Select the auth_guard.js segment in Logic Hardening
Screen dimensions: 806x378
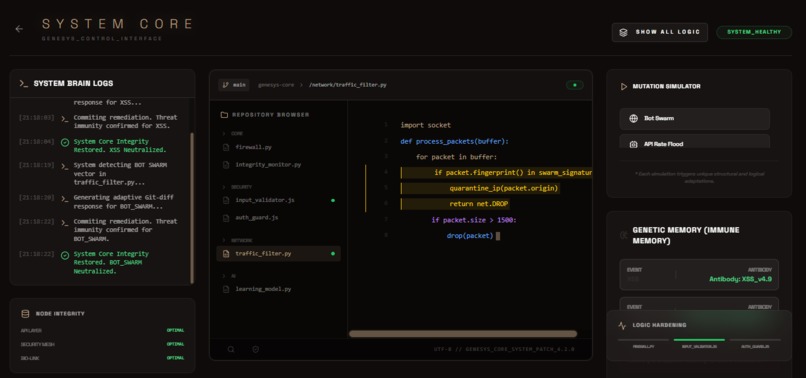click(x=755, y=343)
